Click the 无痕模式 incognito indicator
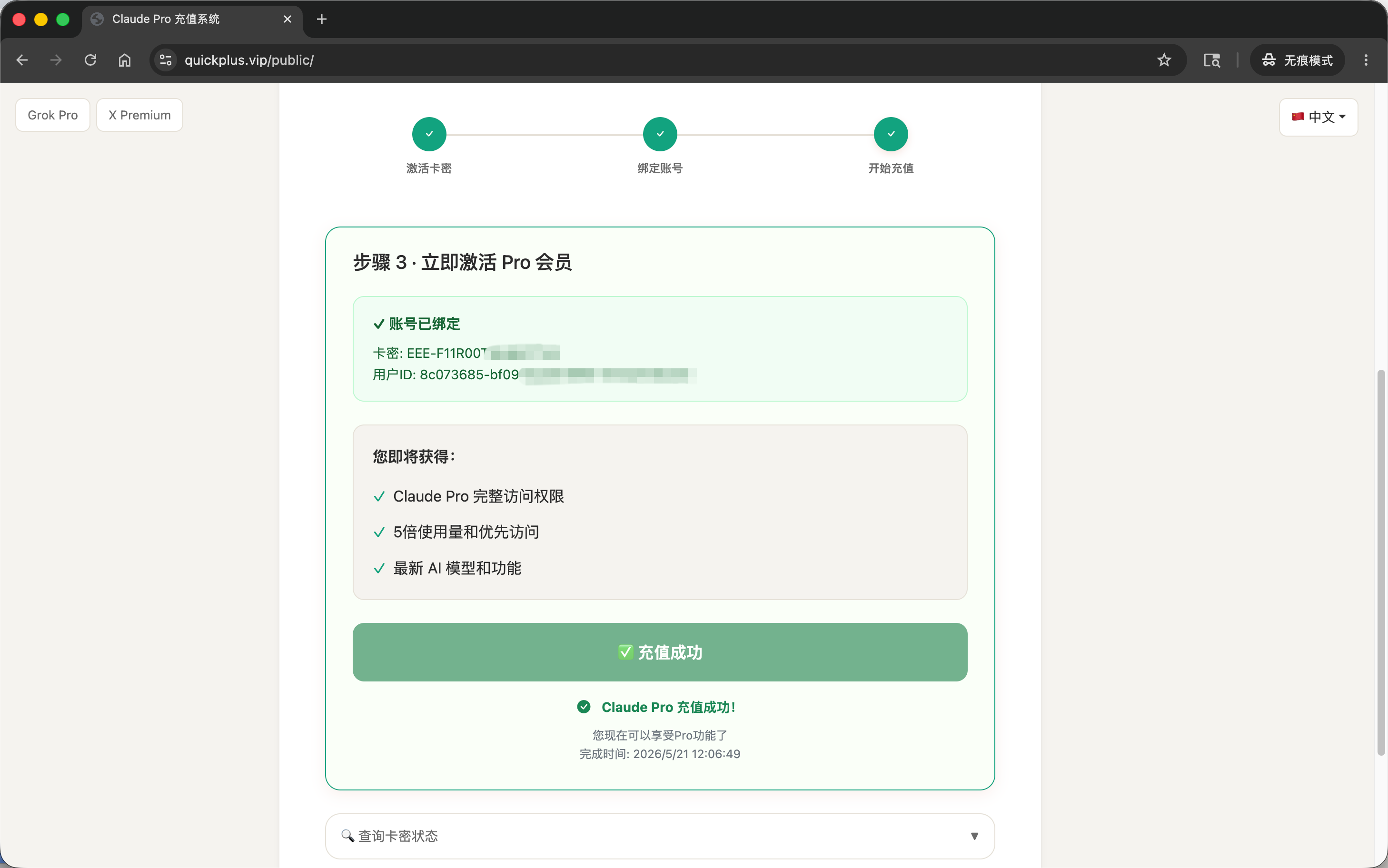This screenshot has width=1388, height=868. click(1297, 59)
